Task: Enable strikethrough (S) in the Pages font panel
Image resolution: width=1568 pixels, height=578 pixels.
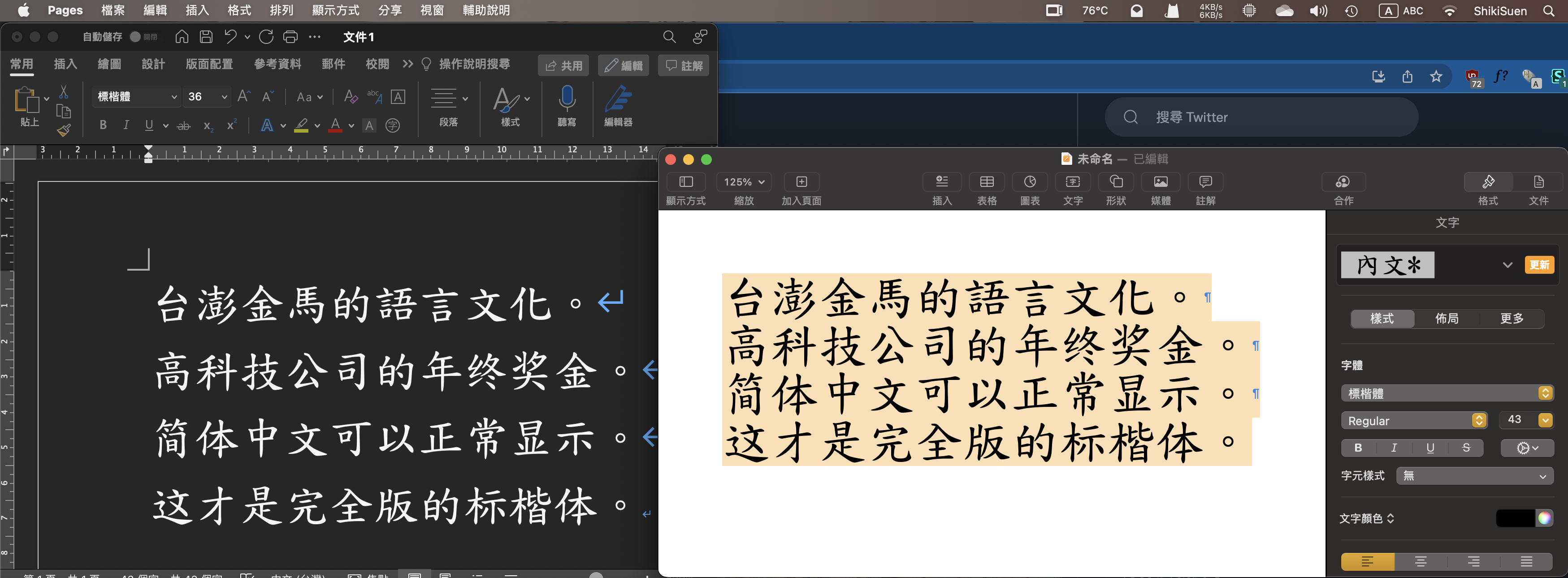Action: pyautogui.click(x=1465, y=448)
